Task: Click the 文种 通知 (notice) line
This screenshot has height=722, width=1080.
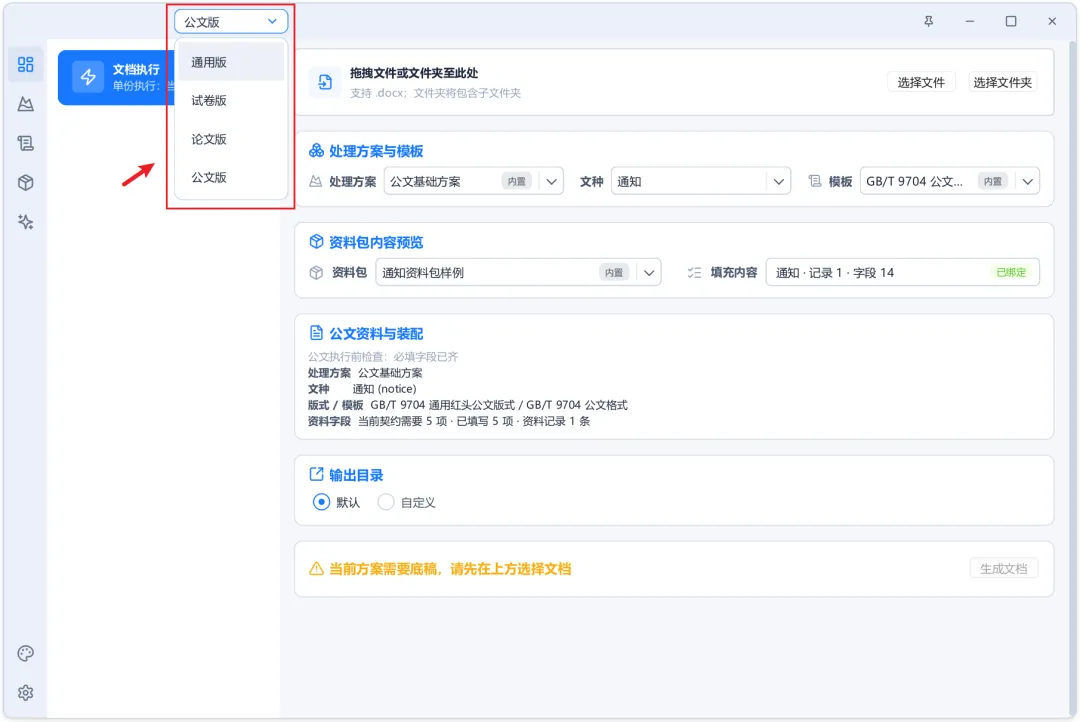Action: (x=362, y=389)
